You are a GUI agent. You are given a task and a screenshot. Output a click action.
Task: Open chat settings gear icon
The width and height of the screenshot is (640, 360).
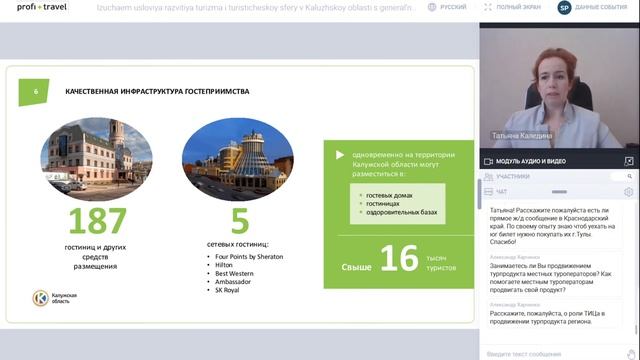coord(629,191)
